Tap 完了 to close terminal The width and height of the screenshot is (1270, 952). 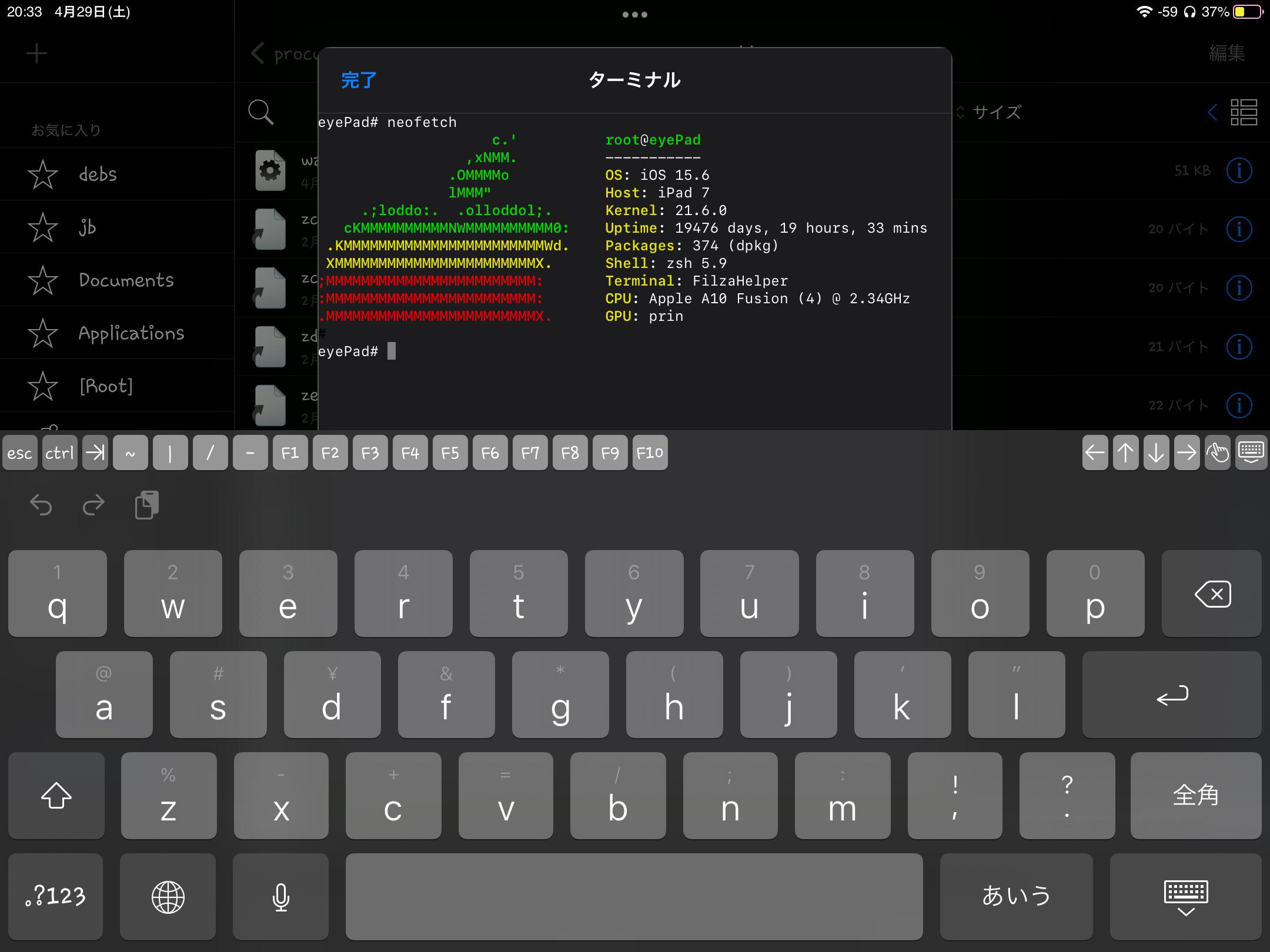click(x=359, y=80)
